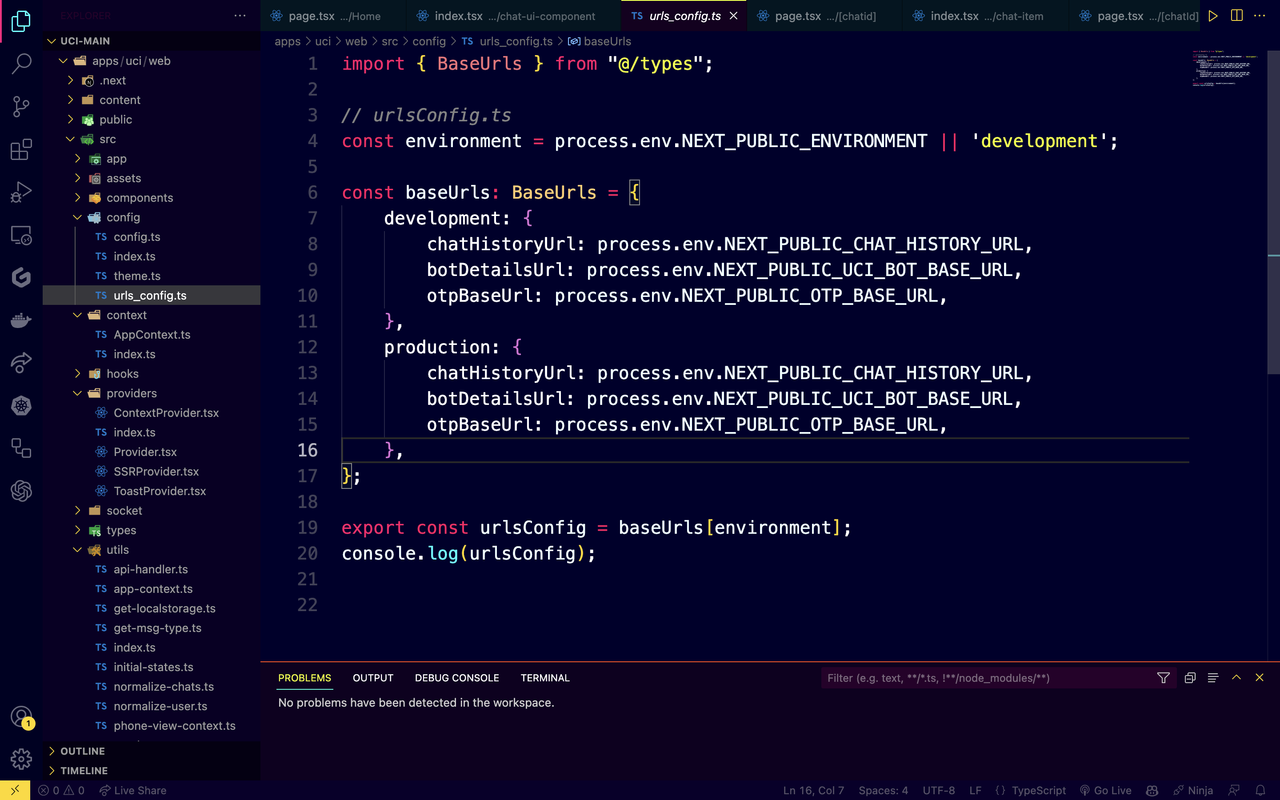The height and width of the screenshot is (800, 1280).
Task: Open the Explorer view in activity bar
Action: click(x=21, y=21)
